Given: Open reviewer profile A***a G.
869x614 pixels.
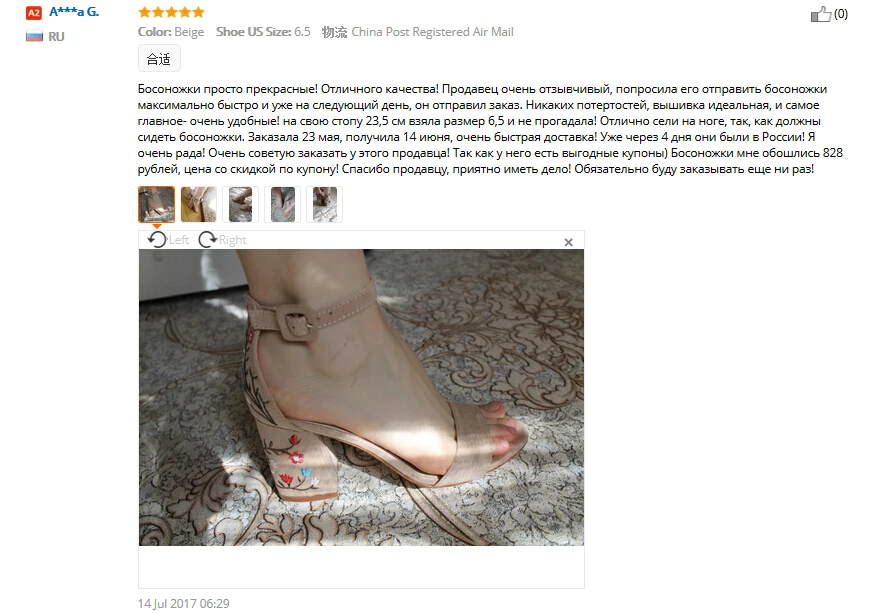Looking at the screenshot, I should point(74,12).
